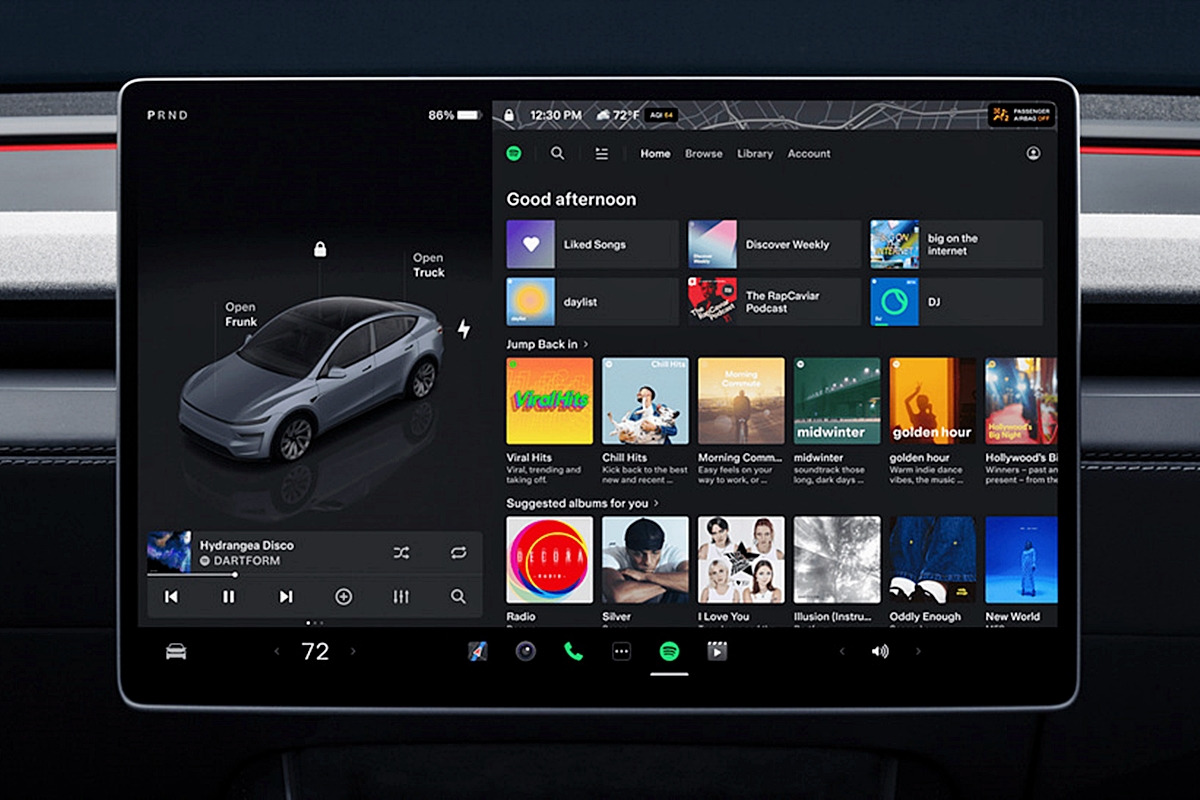Open the Spotify profile avatar icon
Viewport: 1200px width, 800px height.
click(1033, 154)
